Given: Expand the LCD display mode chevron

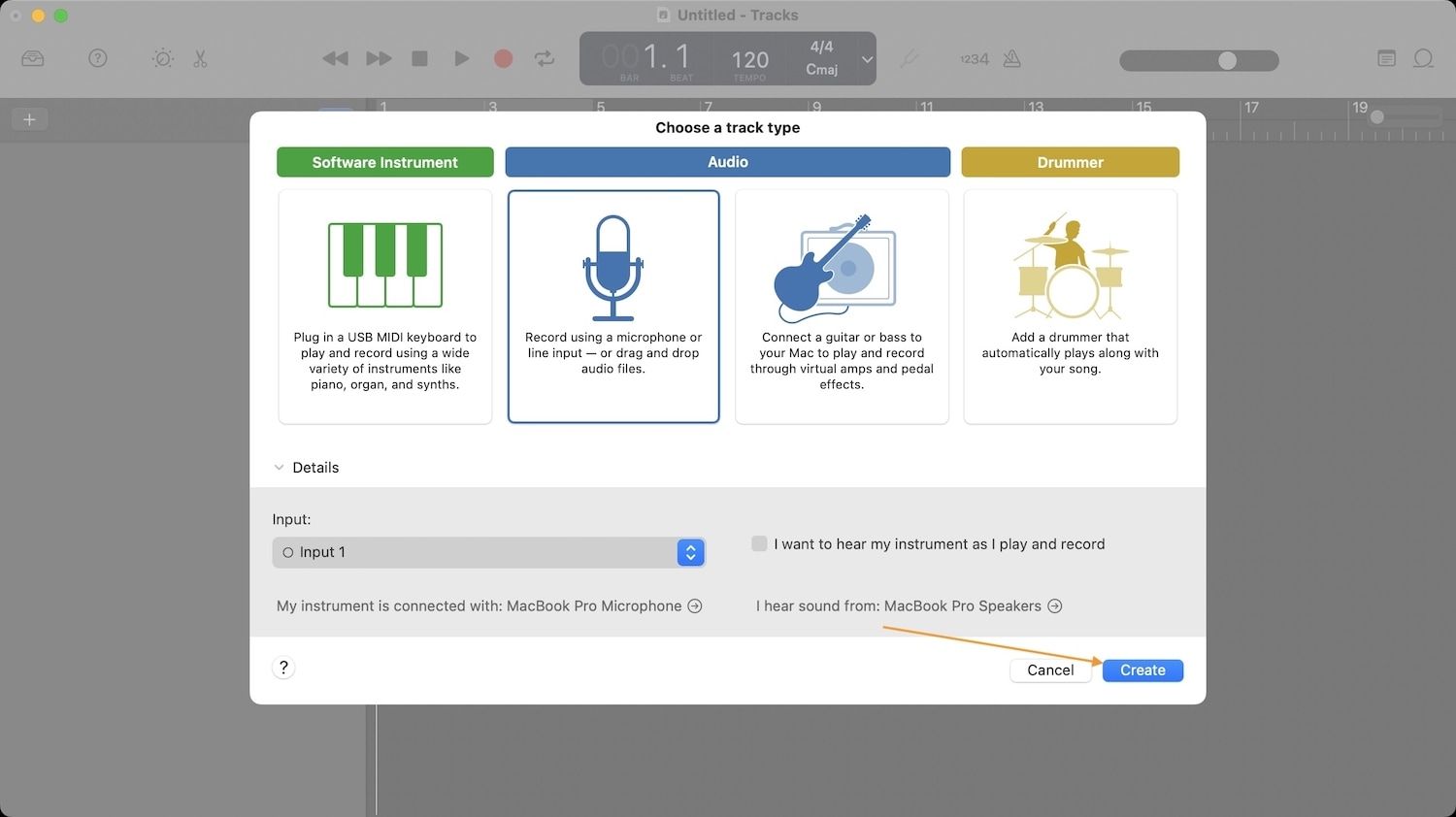Looking at the screenshot, I should (x=867, y=59).
